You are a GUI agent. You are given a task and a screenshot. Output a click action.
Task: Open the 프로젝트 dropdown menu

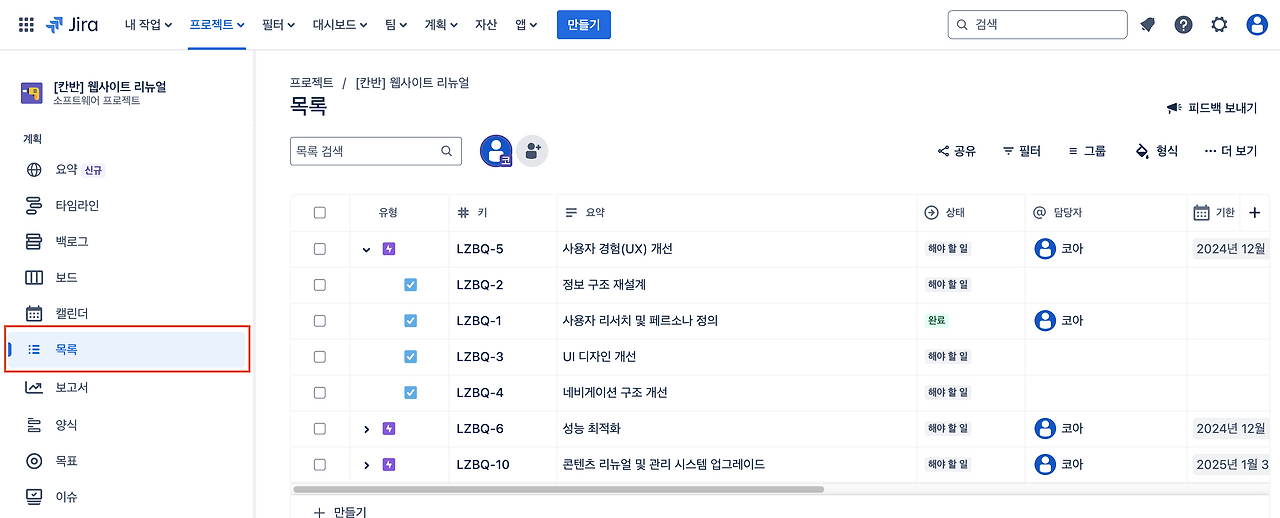(217, 25)
